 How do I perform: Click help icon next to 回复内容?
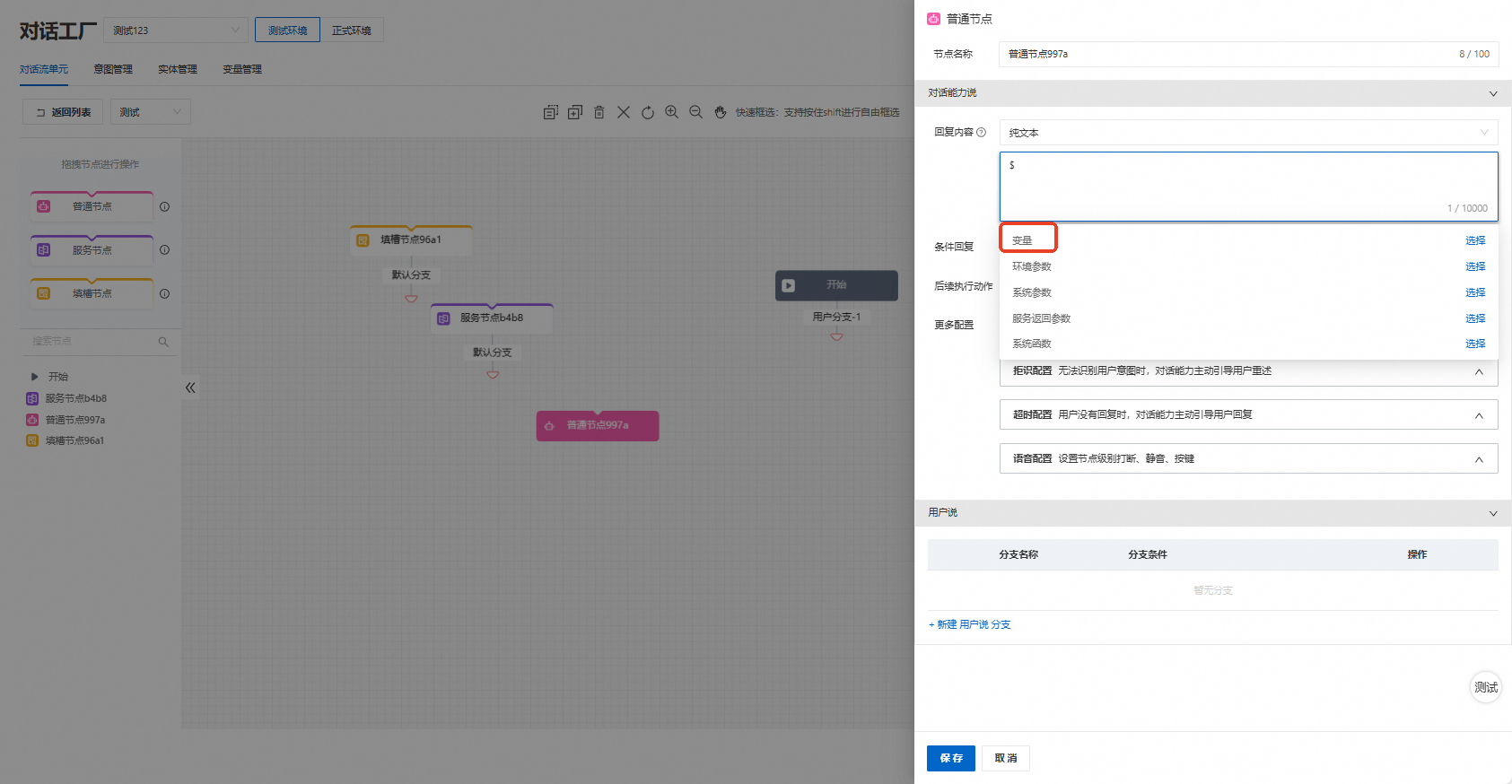click(x=981, y=132)
